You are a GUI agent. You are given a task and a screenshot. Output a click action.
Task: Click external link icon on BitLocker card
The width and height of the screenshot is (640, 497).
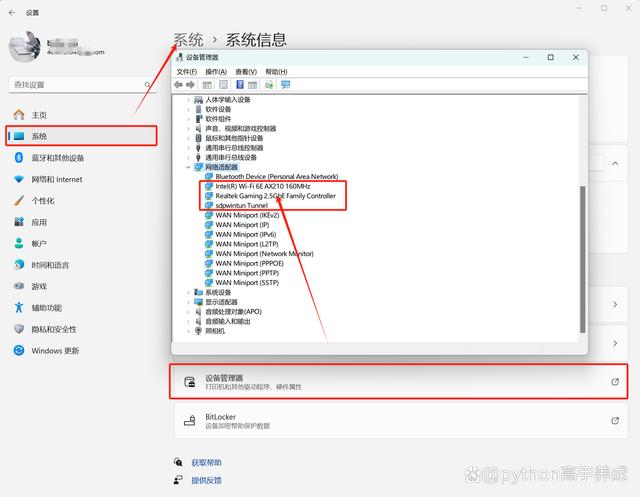tap(615, 421)
